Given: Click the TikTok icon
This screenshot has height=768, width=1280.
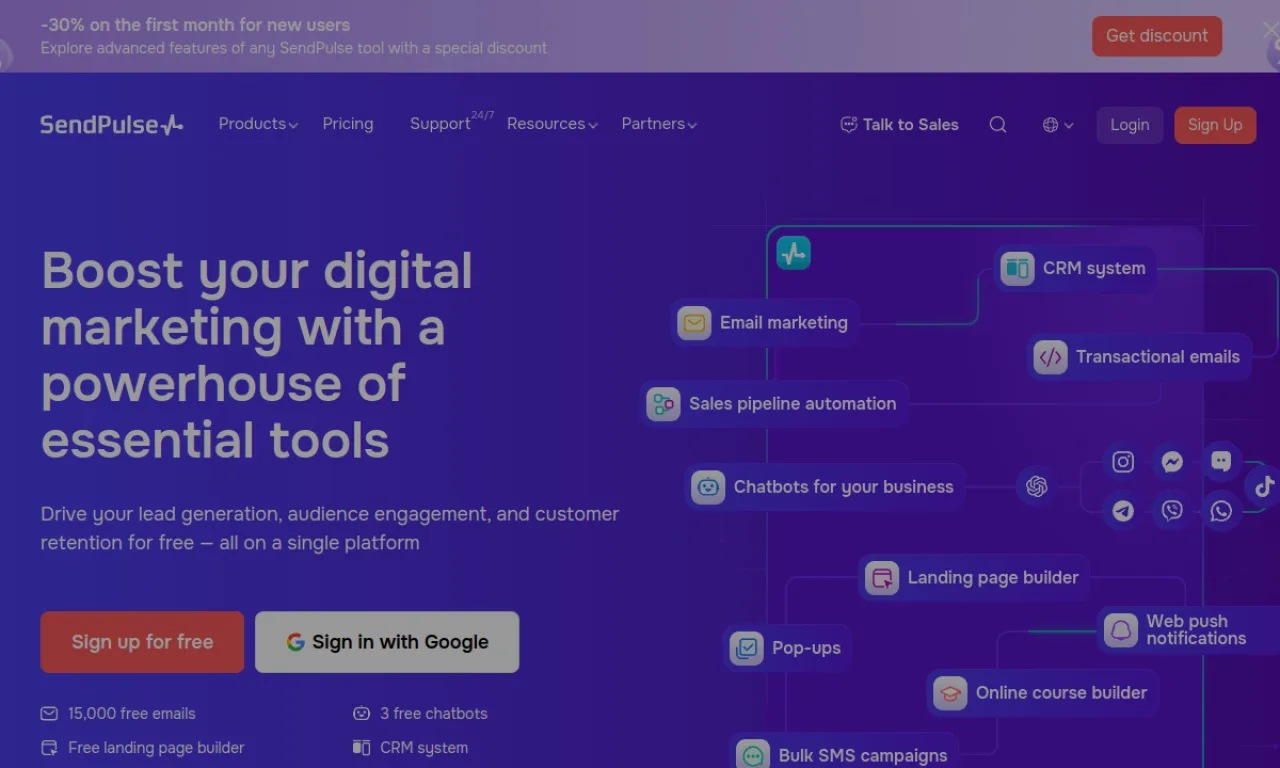Looking at the screenshot, I should (1264, 487).
